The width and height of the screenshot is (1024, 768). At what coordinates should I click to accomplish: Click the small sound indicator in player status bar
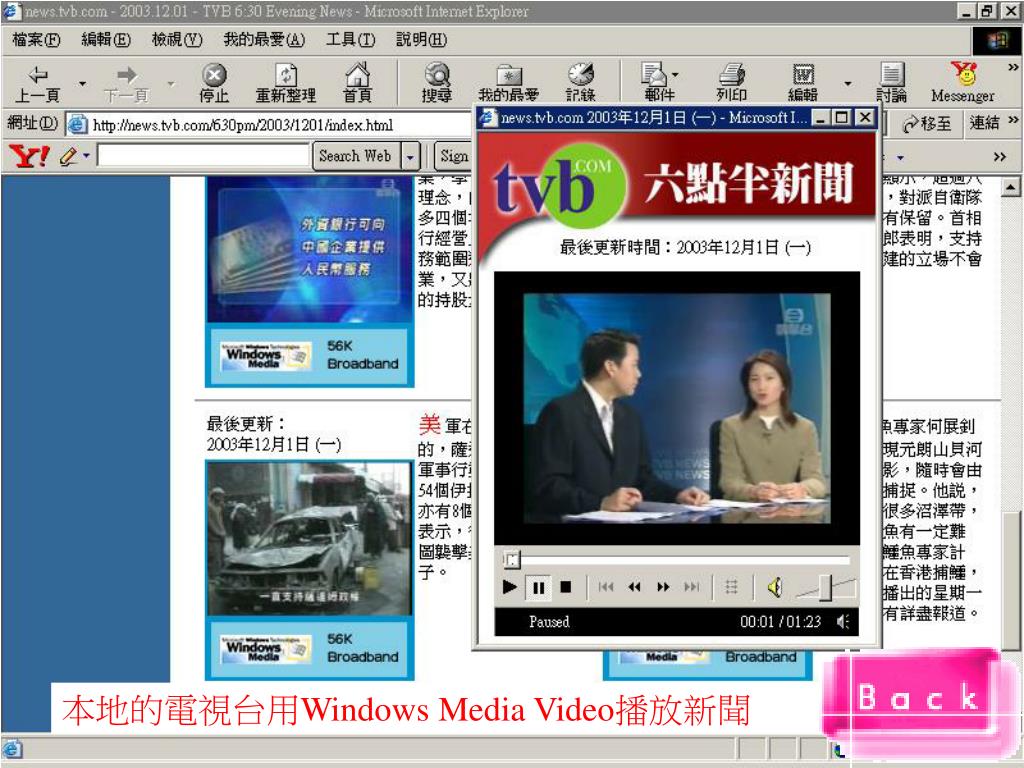pos(843,622)
